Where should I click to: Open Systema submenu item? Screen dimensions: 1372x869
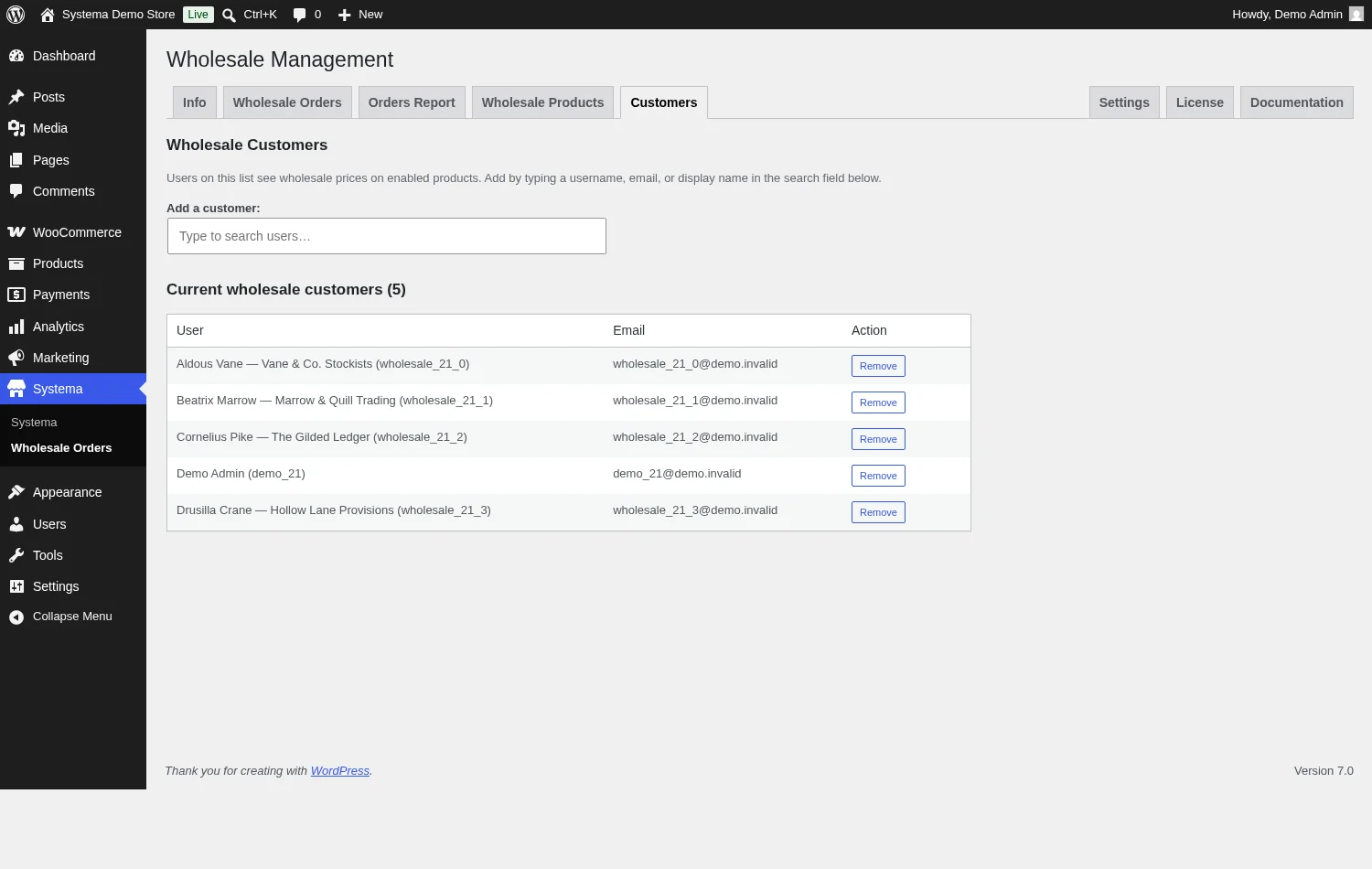click(34, 423)
